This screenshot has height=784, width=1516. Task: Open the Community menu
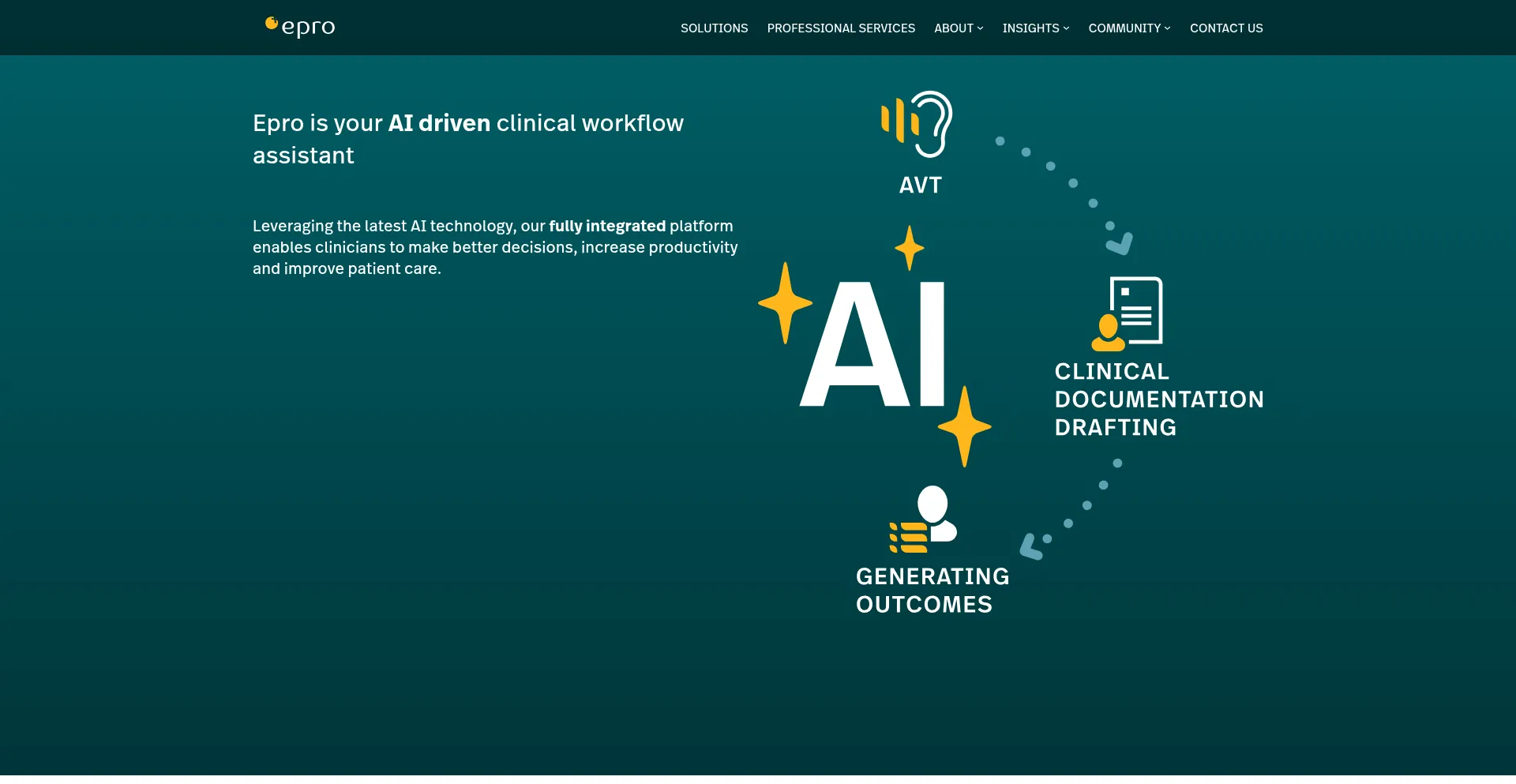1124,28
